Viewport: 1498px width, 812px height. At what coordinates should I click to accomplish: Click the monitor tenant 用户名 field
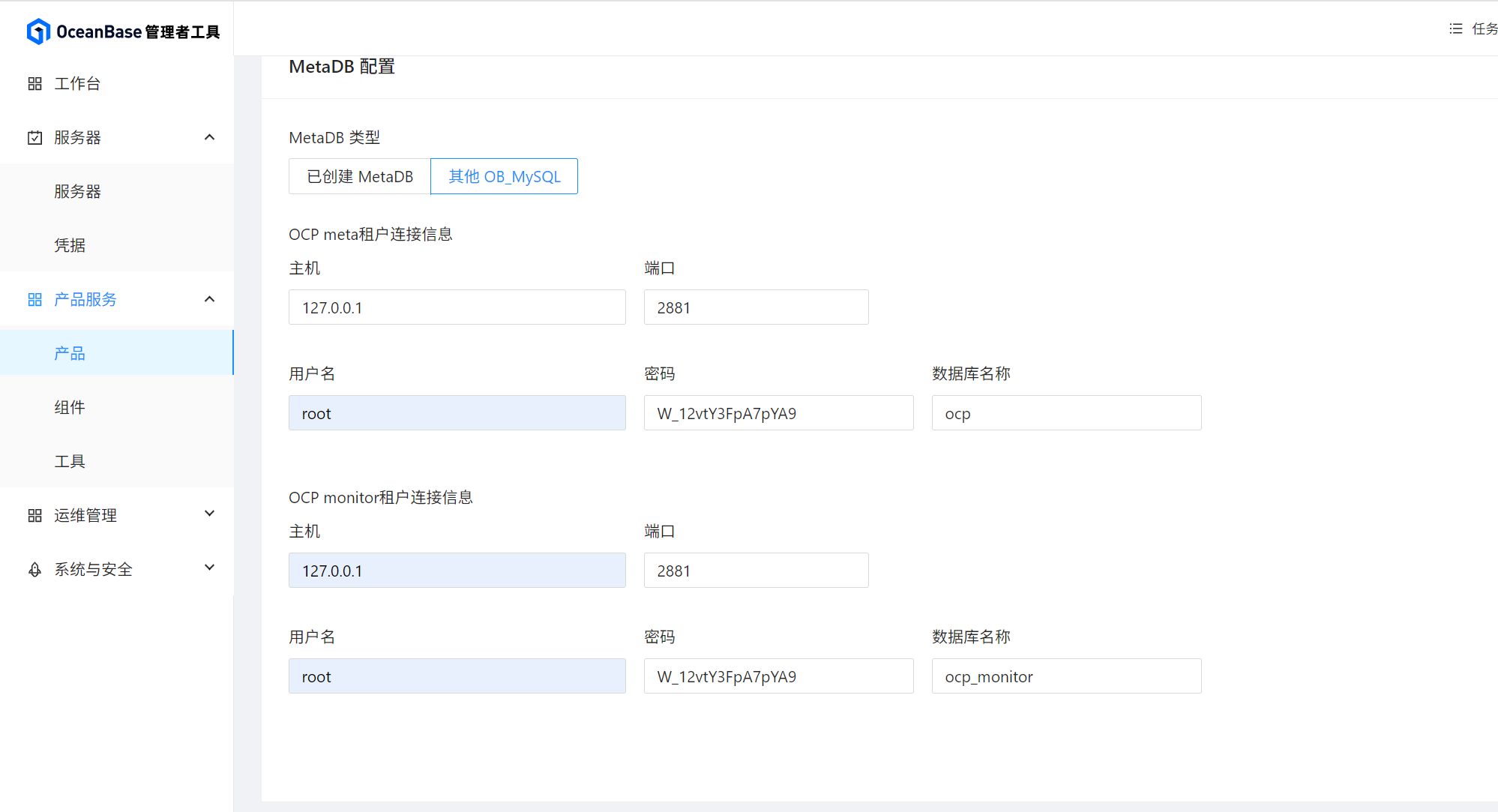click(457, 676)
